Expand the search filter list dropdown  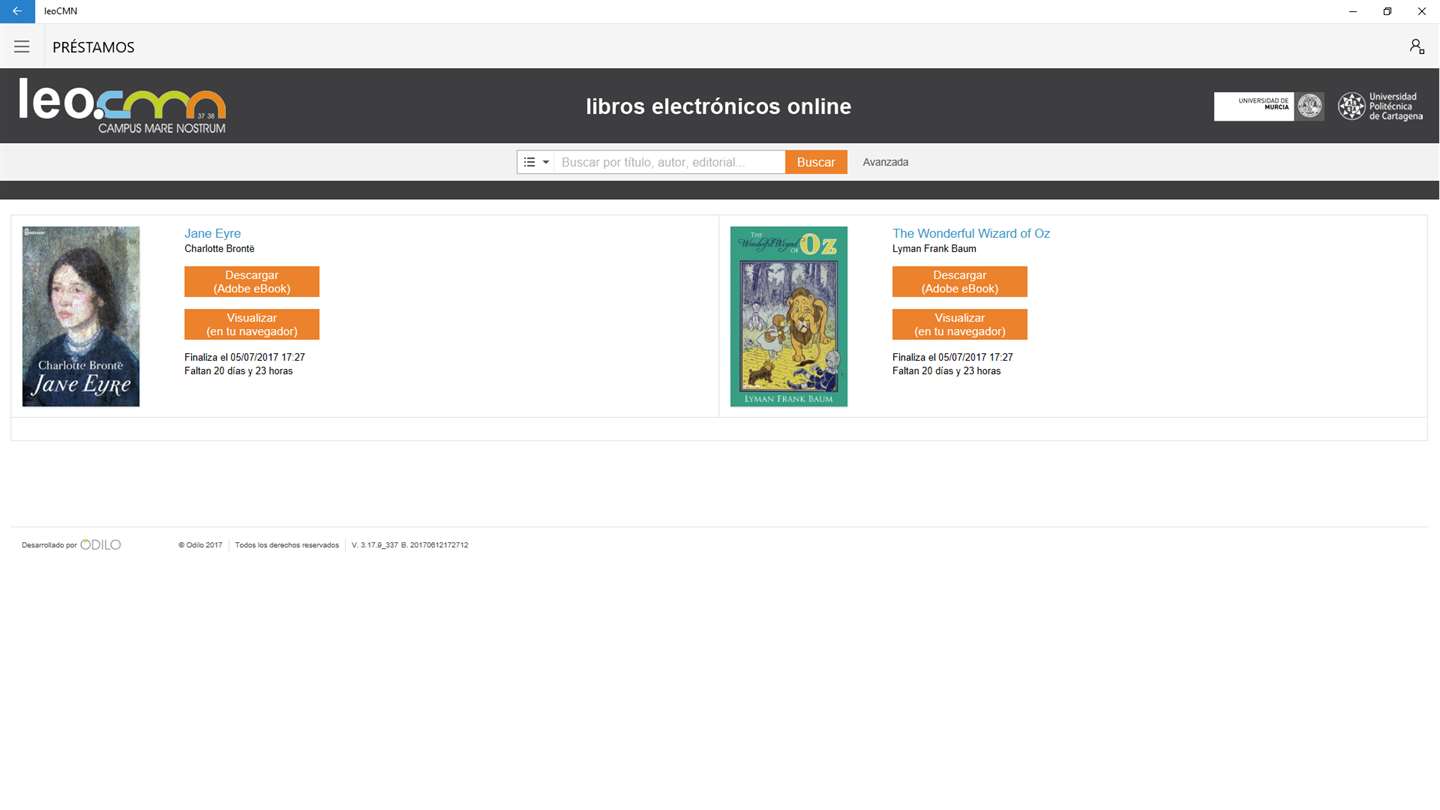coord(536,162)
